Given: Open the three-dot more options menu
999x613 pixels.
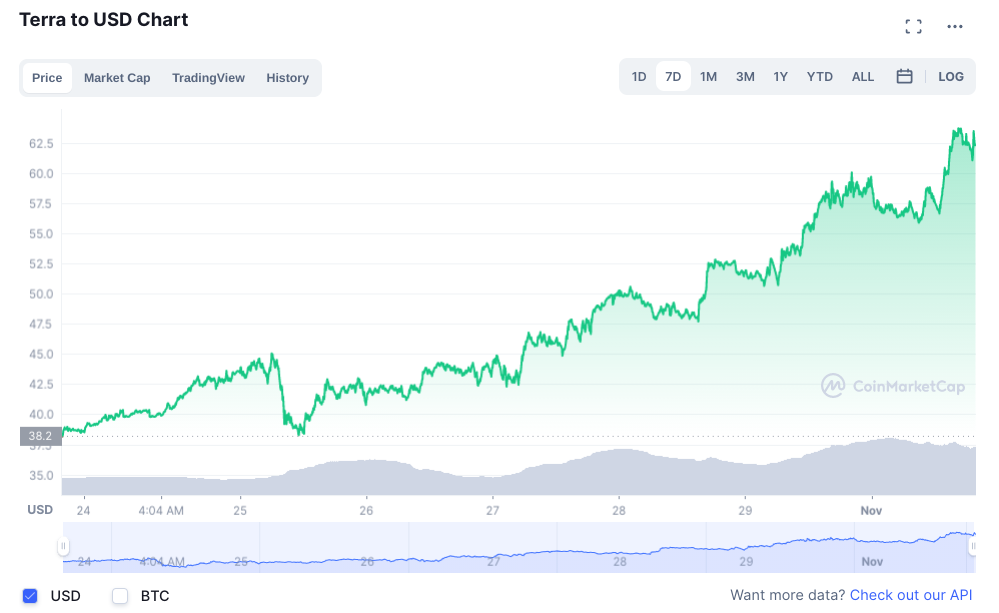Looking at the screenshot, I should (x=954, y=27).
